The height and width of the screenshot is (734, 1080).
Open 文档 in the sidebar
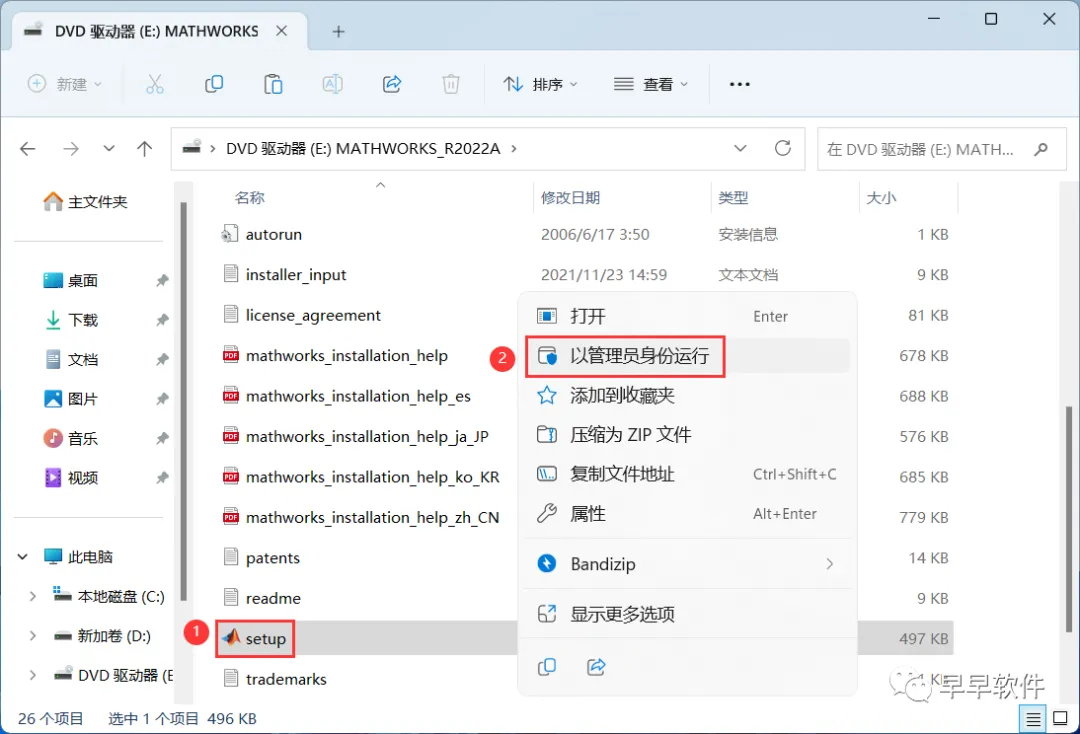point(72,359)
